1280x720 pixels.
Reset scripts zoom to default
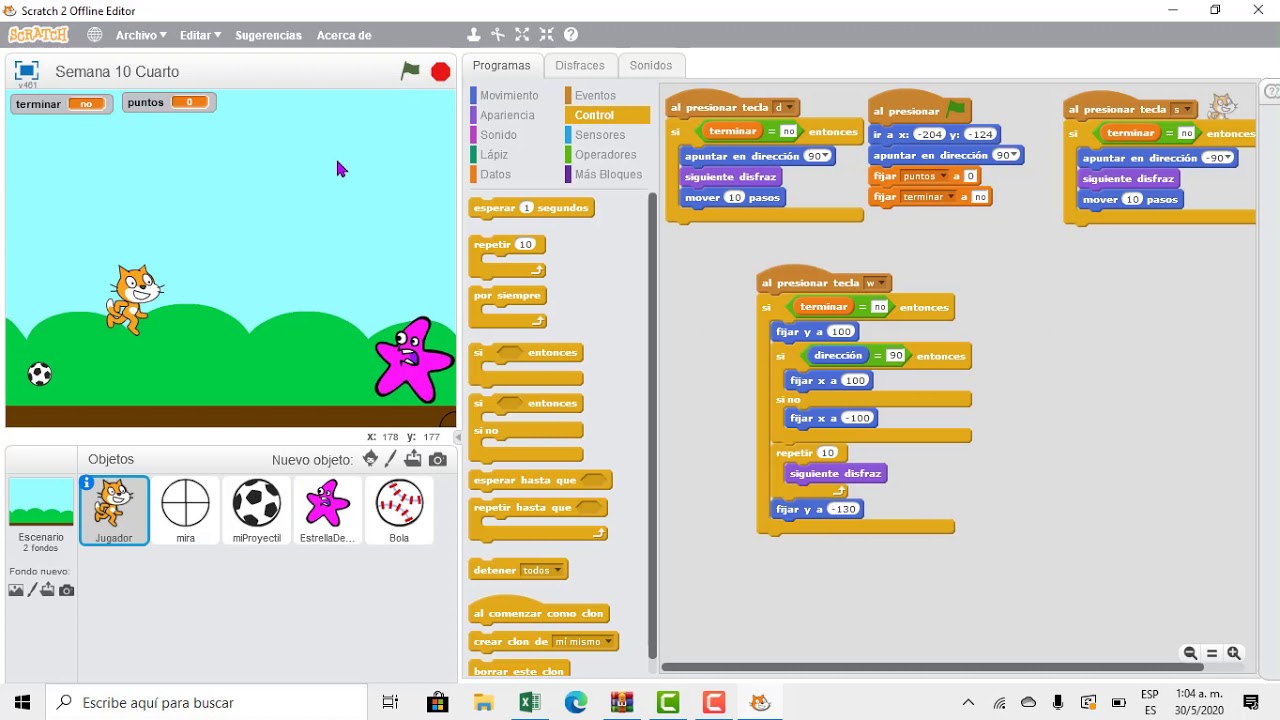pos(1212,653)
